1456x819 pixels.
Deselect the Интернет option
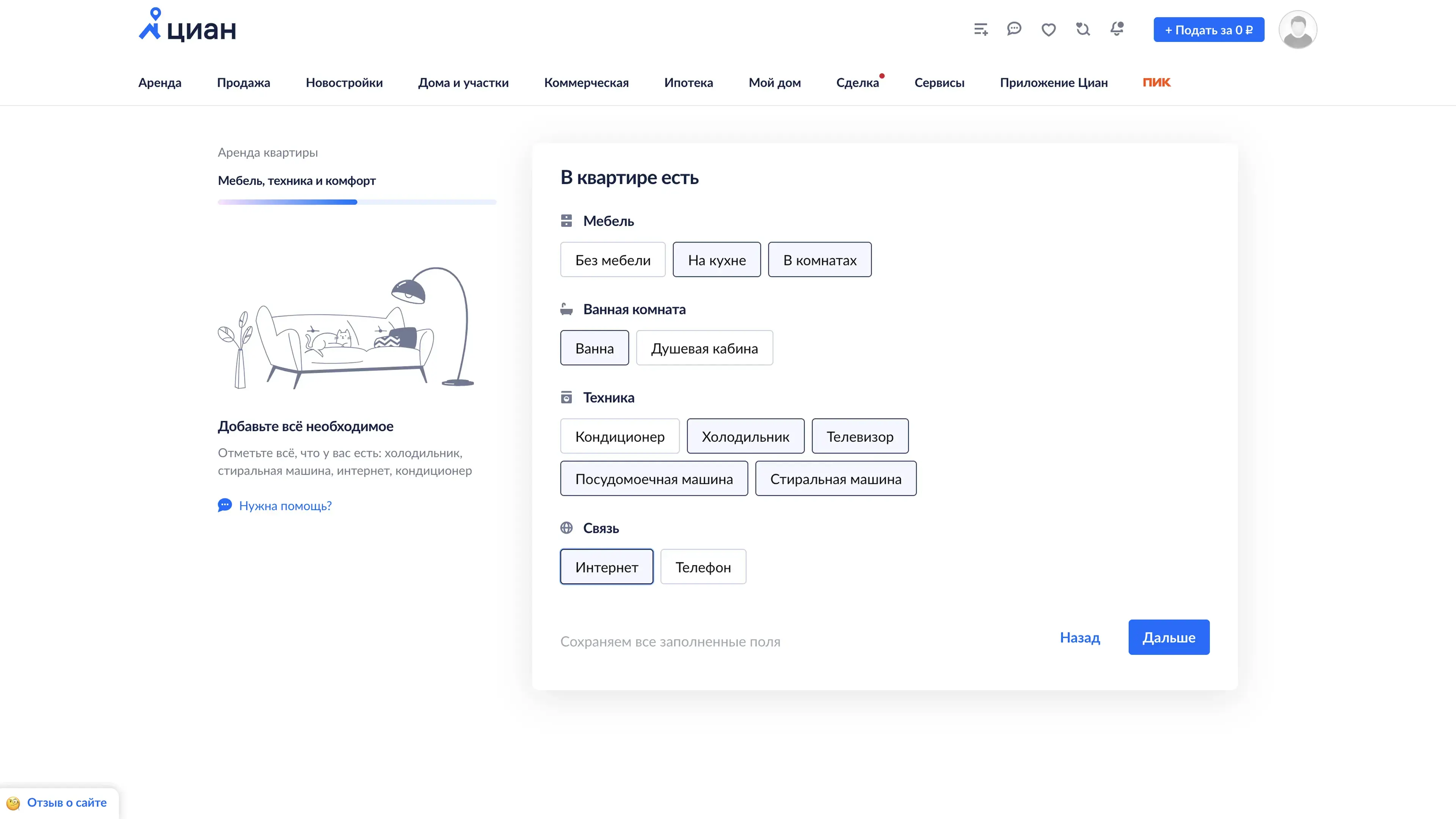(x=607, y=567)
